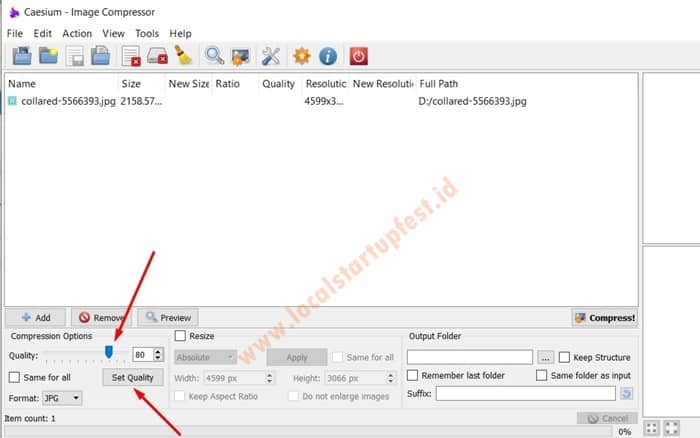
Task: Click the Open List toolbar icon
Action: pyautogui.click(x=100, y=56)
